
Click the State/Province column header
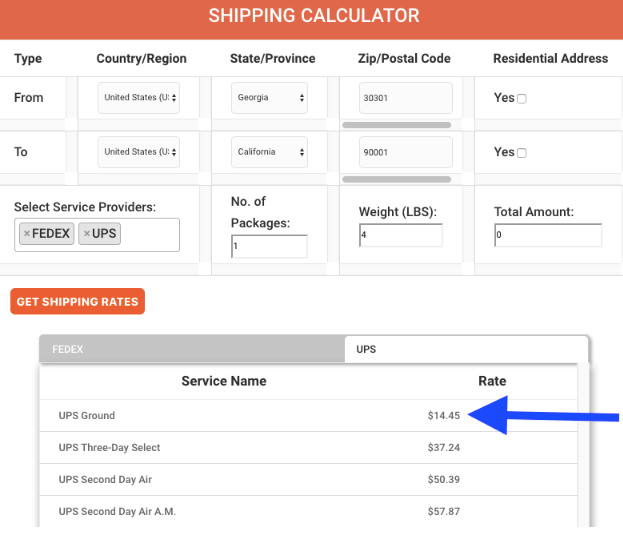[273, 58]
